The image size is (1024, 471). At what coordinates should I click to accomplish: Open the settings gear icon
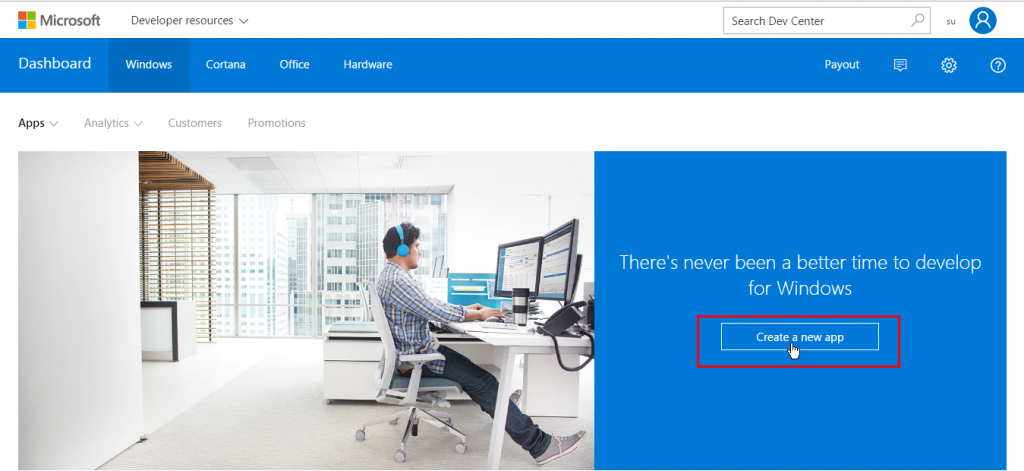948,65
